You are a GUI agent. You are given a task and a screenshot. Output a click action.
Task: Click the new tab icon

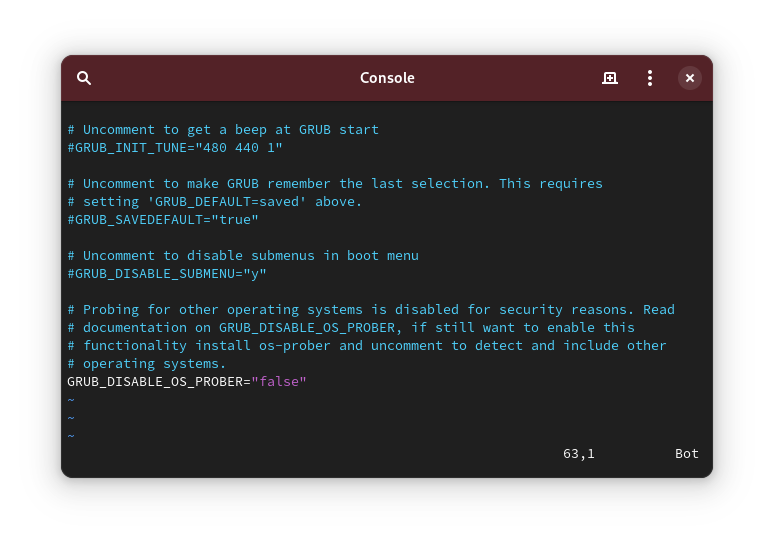click(610, 78)
